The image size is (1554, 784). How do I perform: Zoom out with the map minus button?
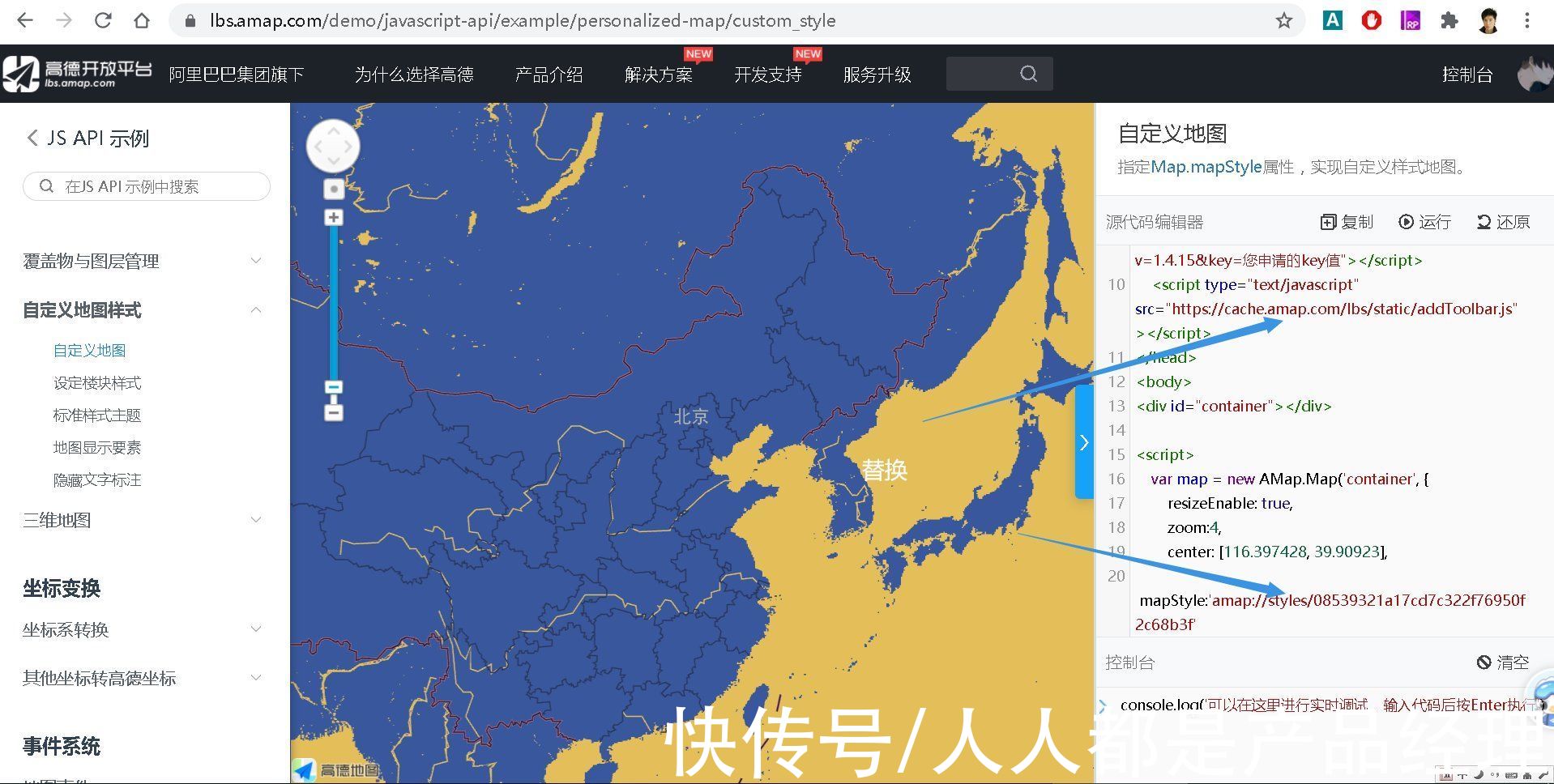333,413
